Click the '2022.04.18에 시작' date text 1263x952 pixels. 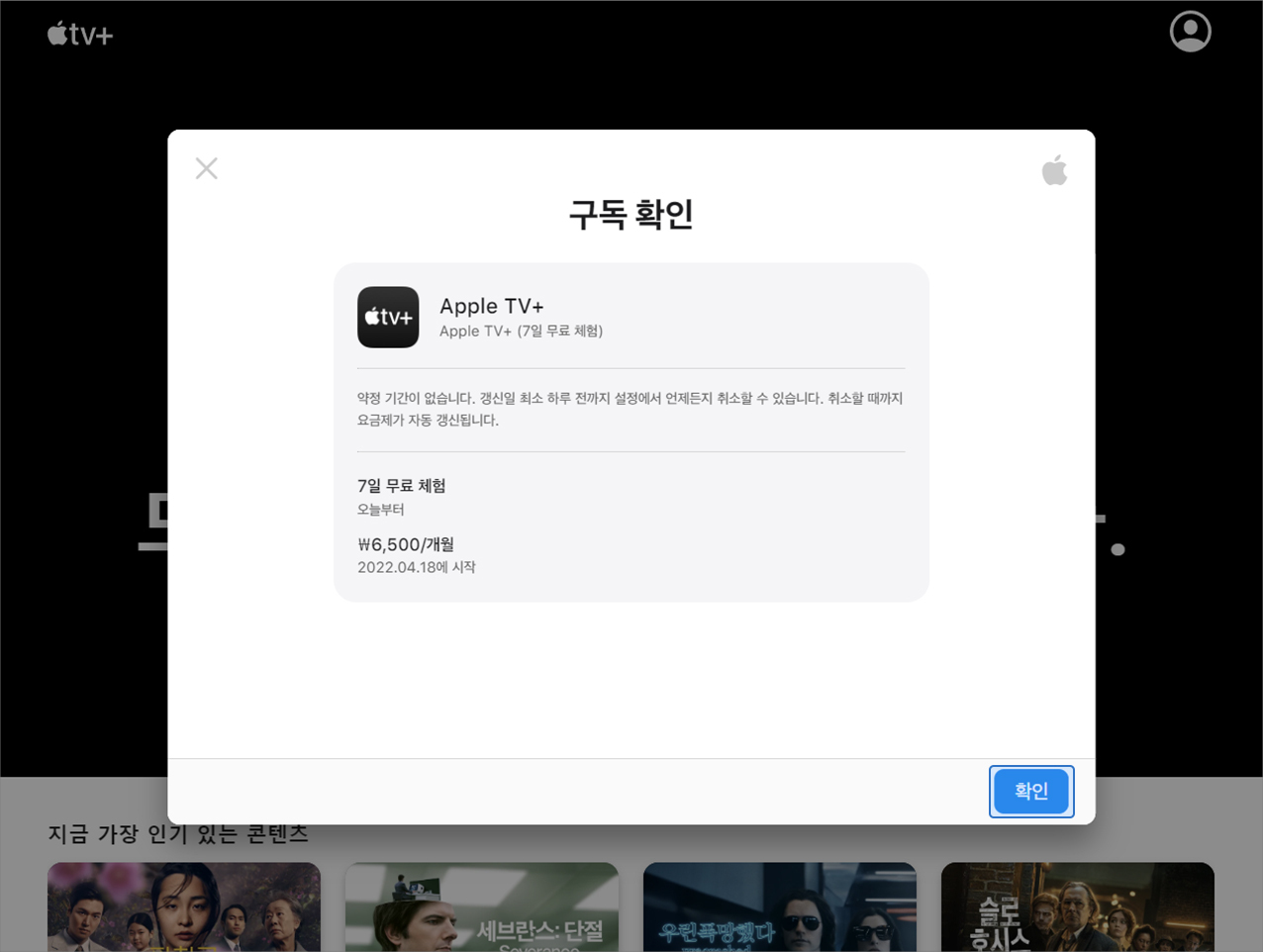[x=417, y=567]
